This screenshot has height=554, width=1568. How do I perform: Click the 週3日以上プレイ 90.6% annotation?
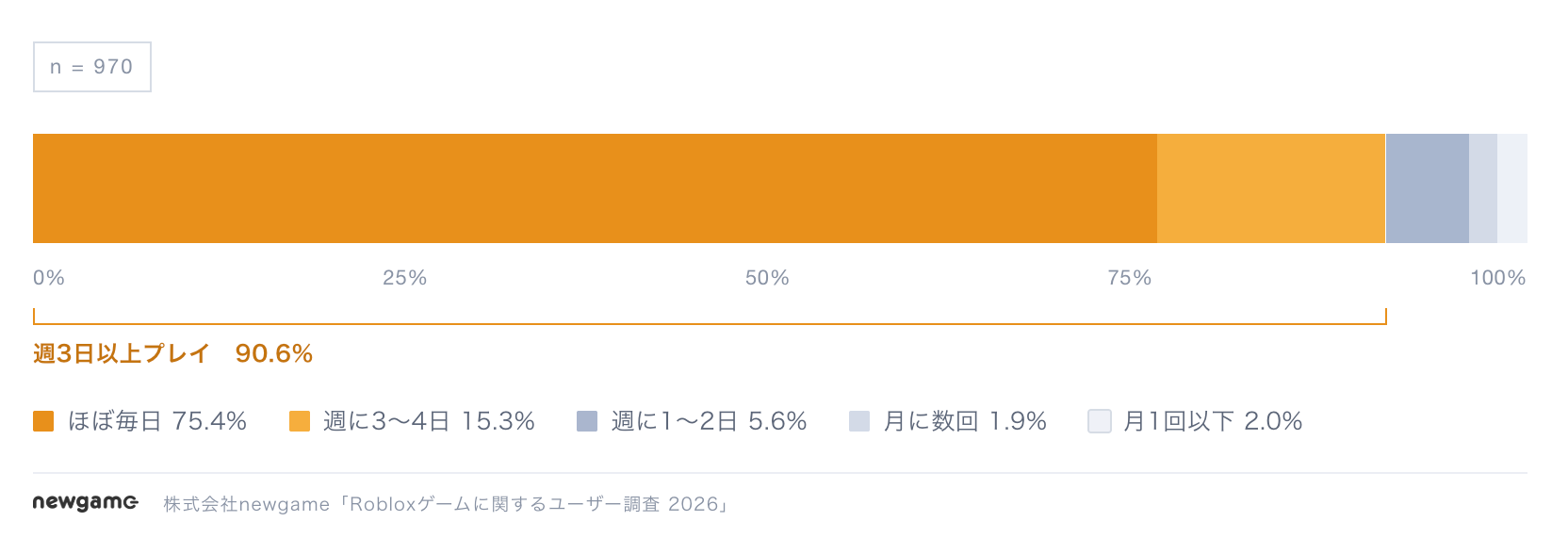172,353
